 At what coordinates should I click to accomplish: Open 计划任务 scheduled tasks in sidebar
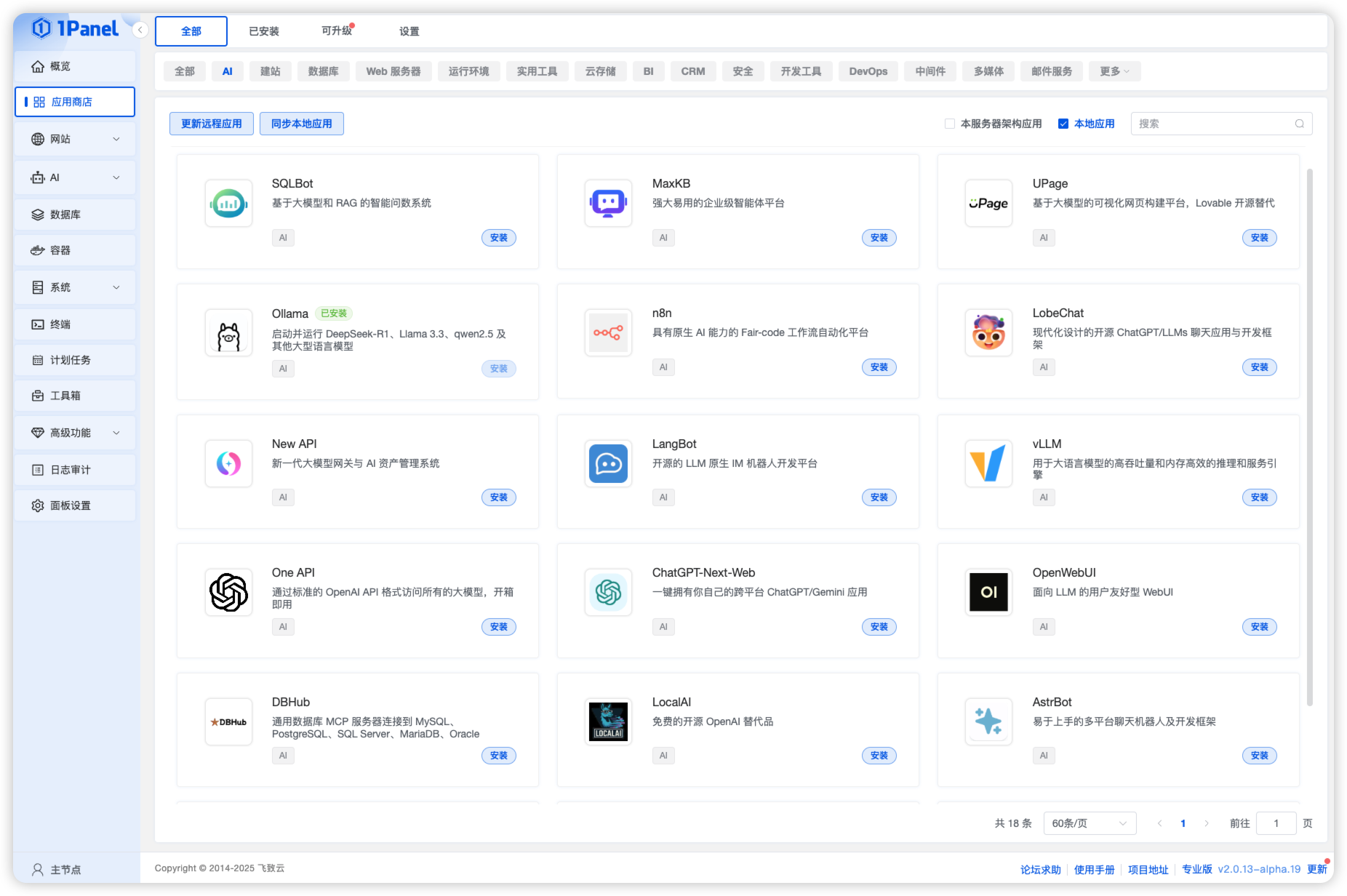click(75, 360)
